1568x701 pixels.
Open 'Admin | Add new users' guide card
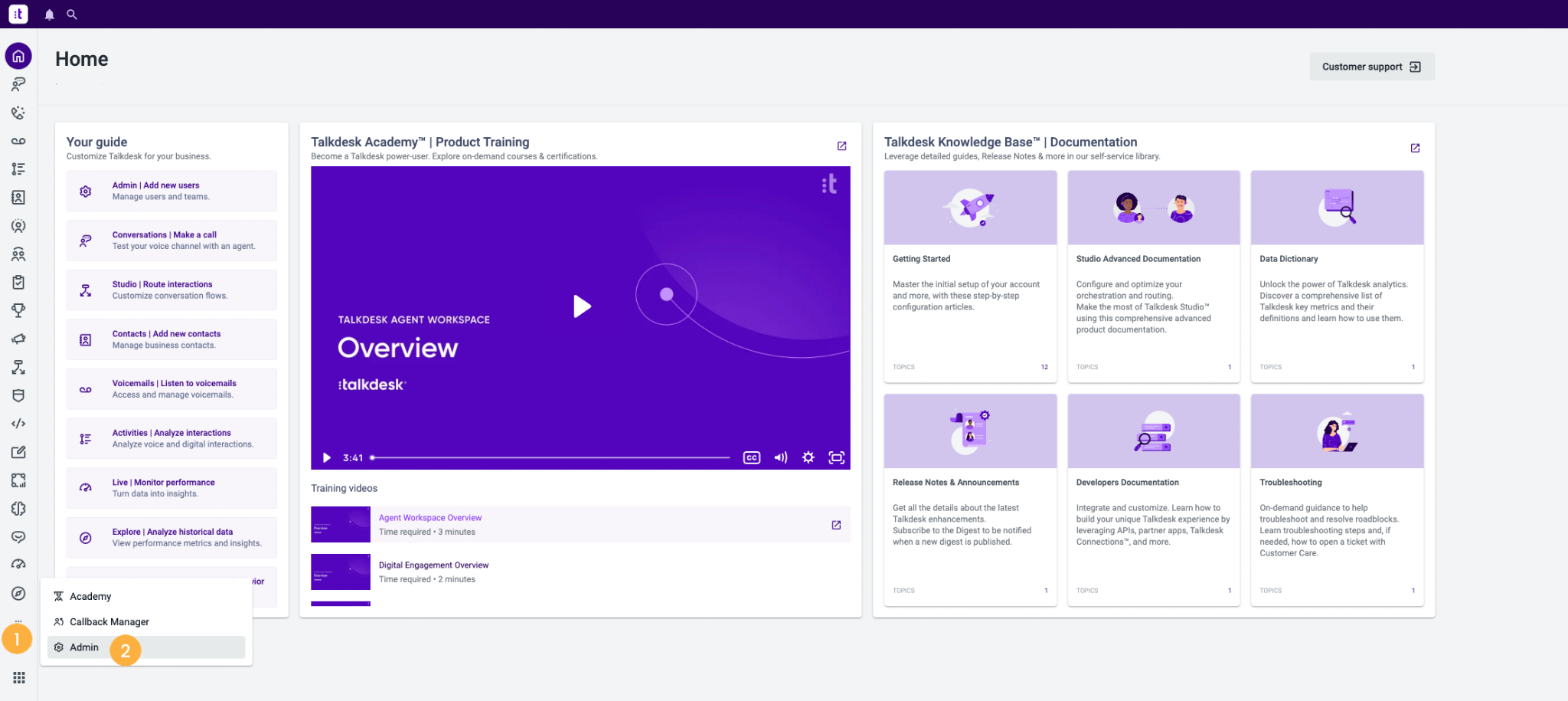tap(171, 191)
